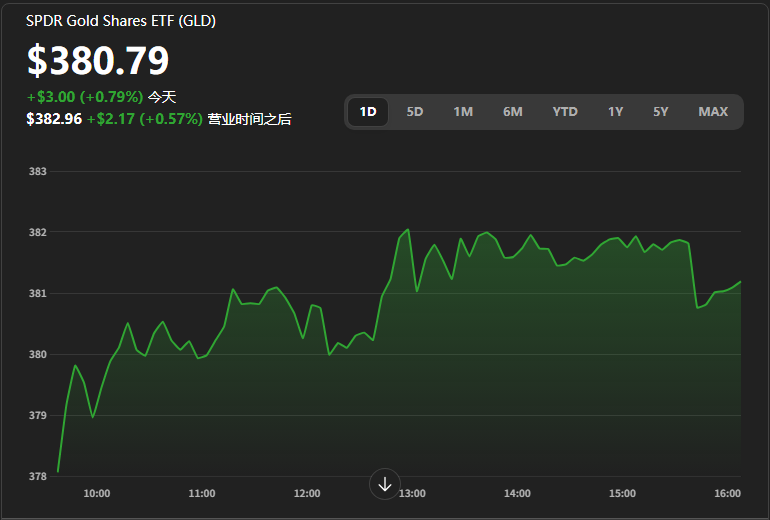The height and width of the screenshot is (520, 770).
Task: Click the $380.79 current price
Action: click(x=98, y=61)
